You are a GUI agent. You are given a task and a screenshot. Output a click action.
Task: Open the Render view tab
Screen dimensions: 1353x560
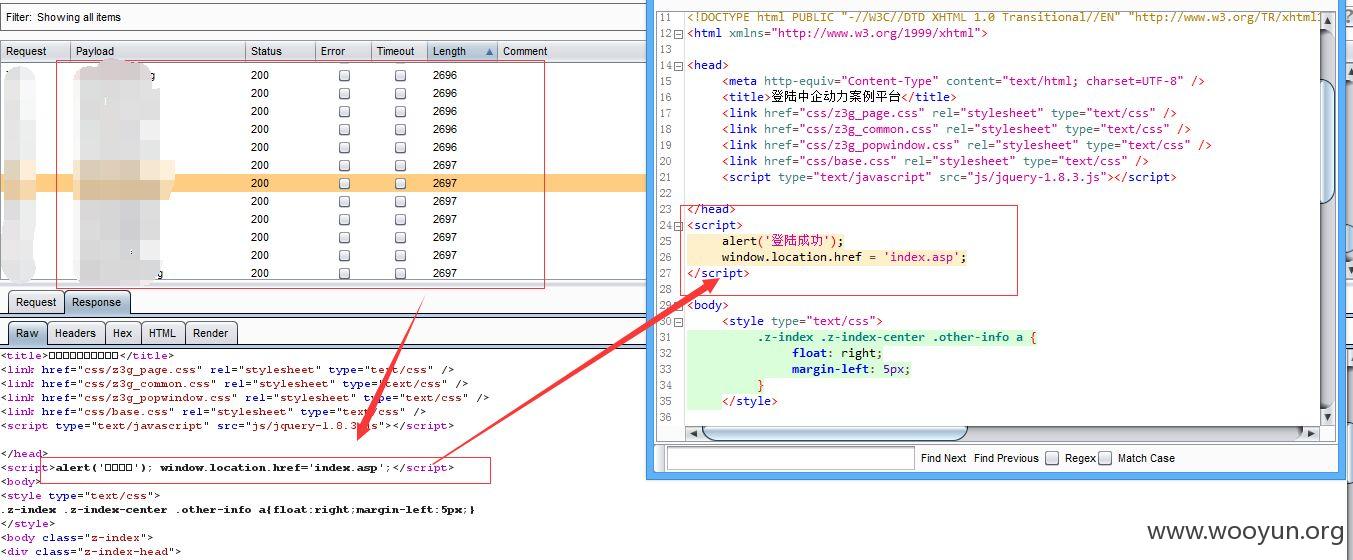[x=210, y=333]
